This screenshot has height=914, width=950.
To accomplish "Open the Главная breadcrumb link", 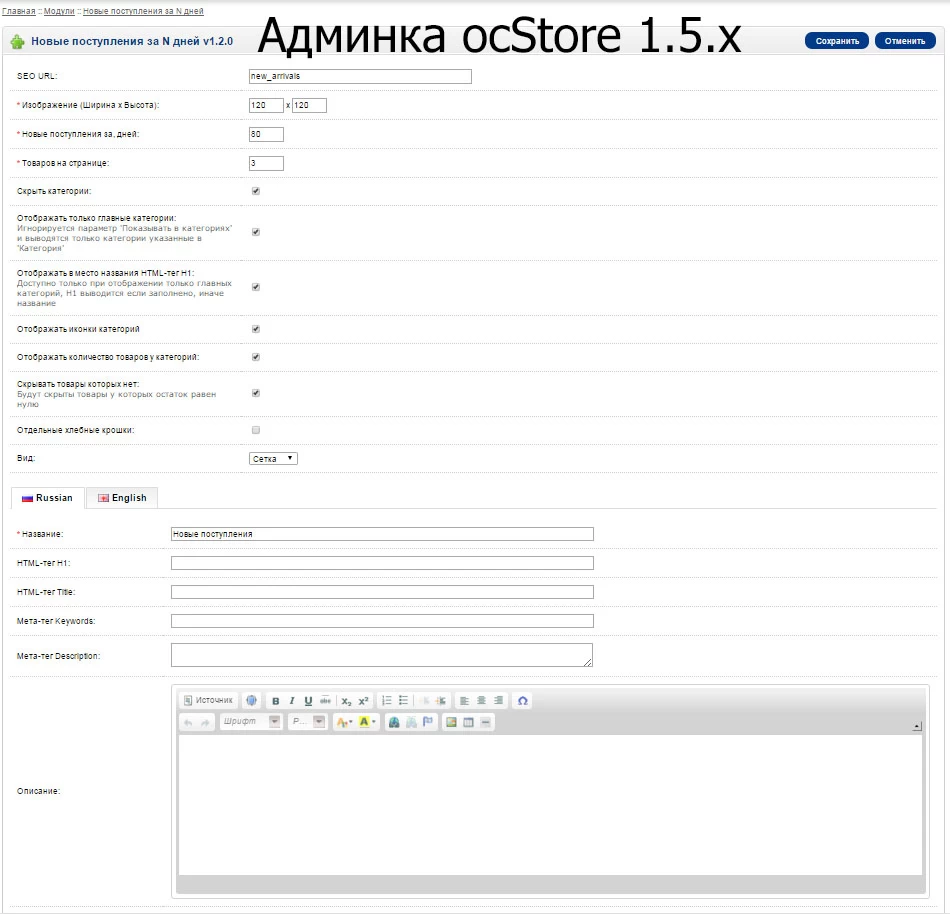I will (x=19, y=11).
